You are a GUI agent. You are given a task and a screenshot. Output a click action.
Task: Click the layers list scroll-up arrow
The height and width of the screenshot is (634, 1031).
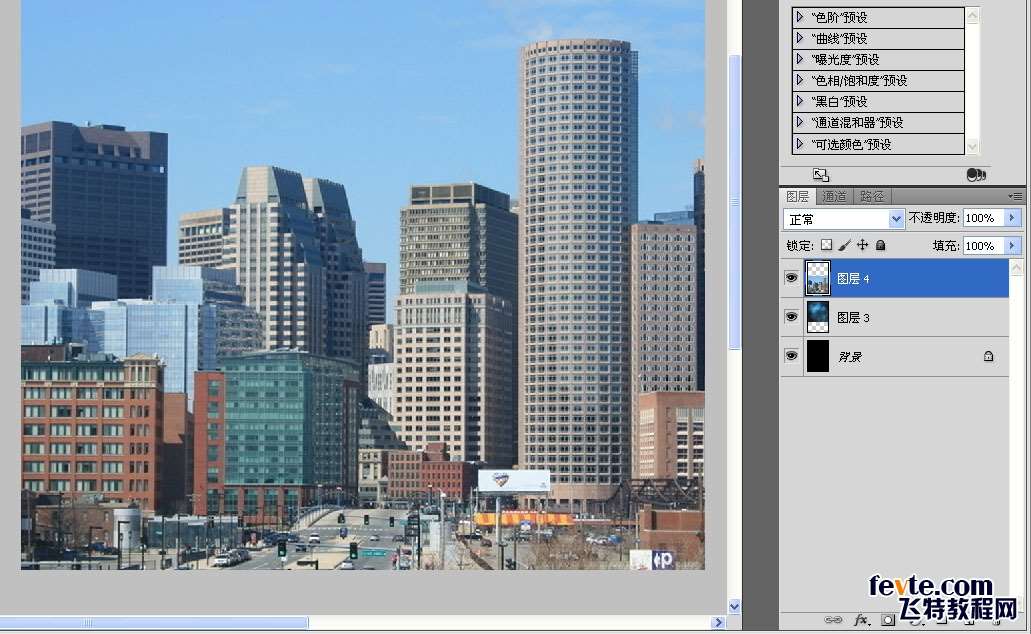tap(1016, 267)
